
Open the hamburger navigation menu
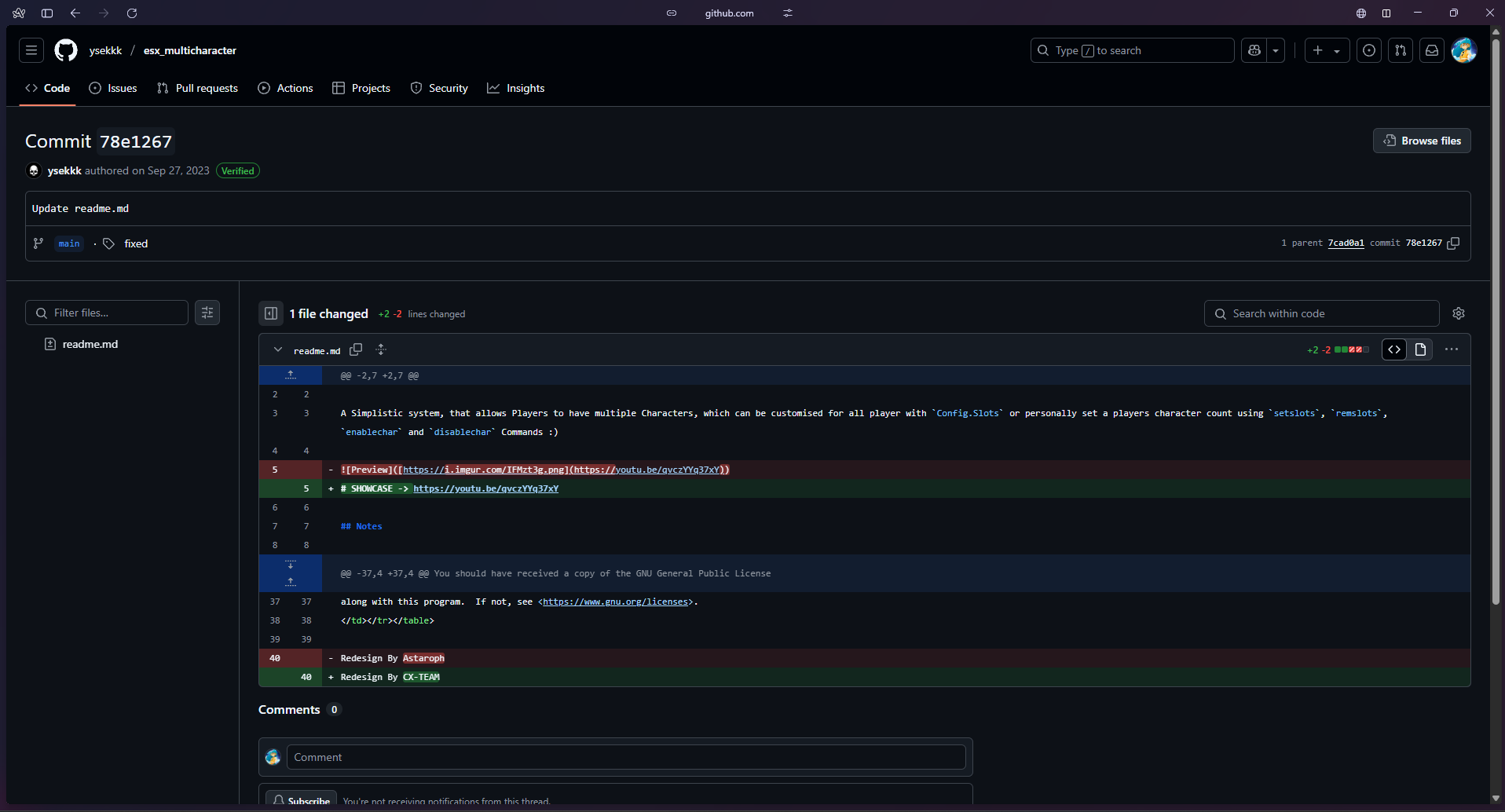point(31,50)
